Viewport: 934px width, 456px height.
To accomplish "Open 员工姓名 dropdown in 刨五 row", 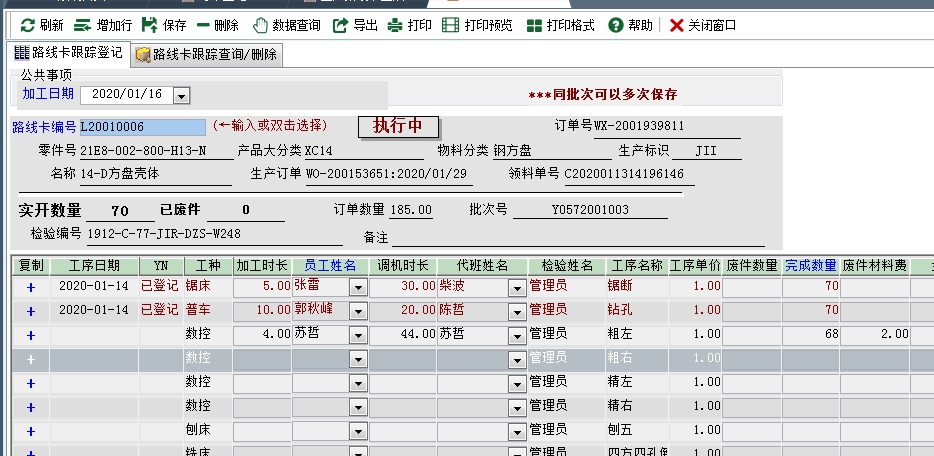I will [x=358, y=432].
